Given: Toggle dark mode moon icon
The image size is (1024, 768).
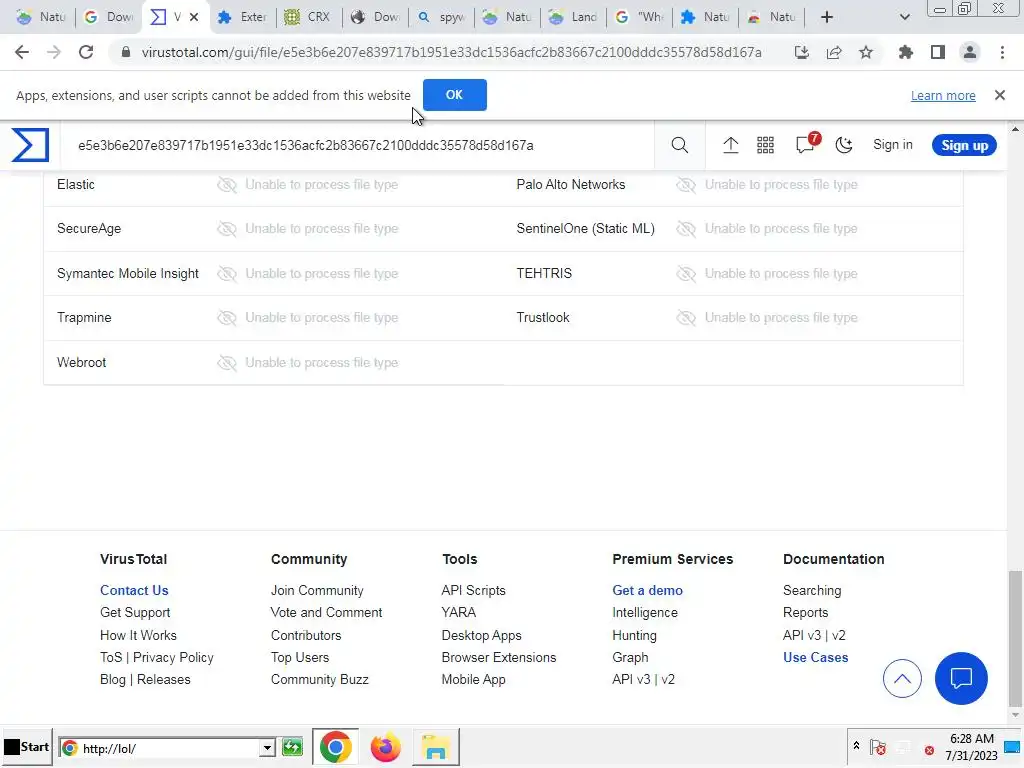Looking at the screenshot, I should [844, 145].
